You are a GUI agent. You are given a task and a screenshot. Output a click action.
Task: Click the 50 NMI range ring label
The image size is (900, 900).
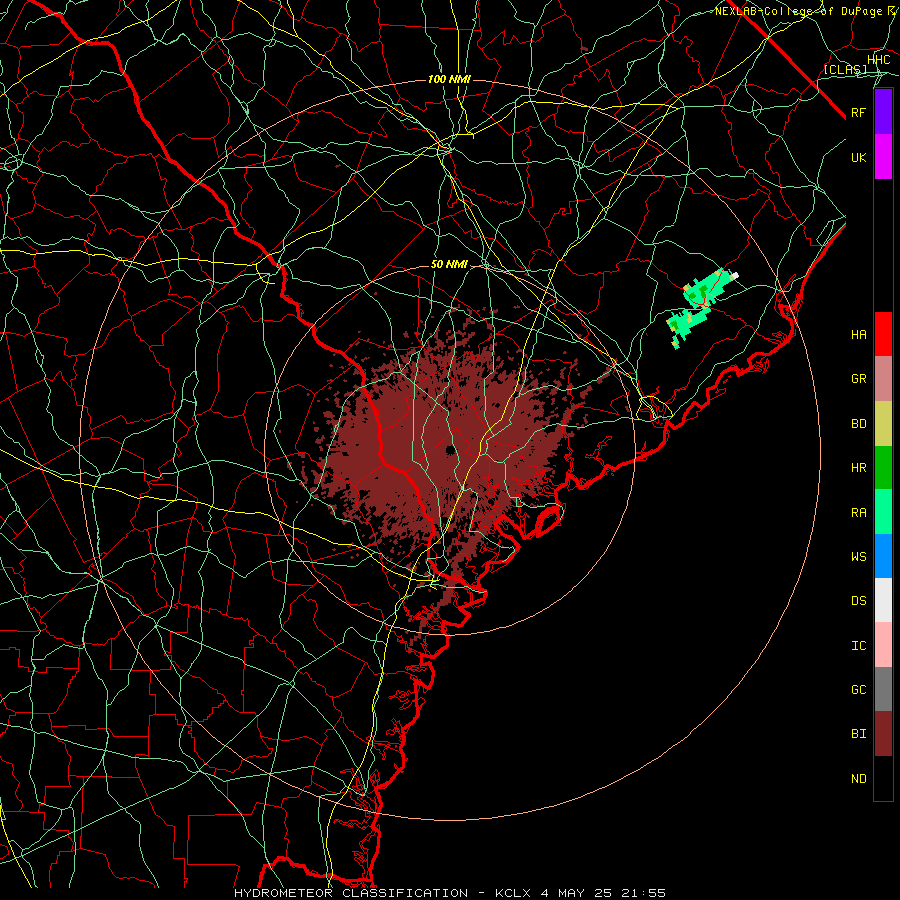[449, 265]
